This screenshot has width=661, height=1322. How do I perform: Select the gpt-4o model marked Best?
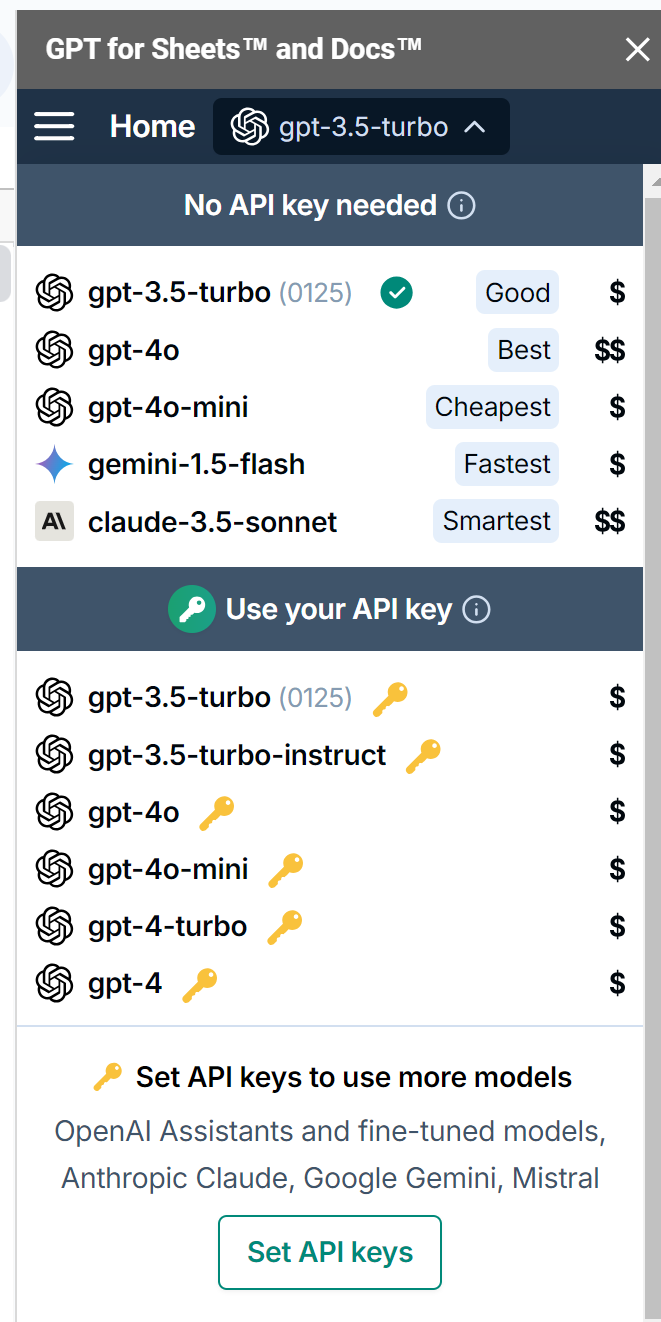pyautogui.click(x=330, y=350)
